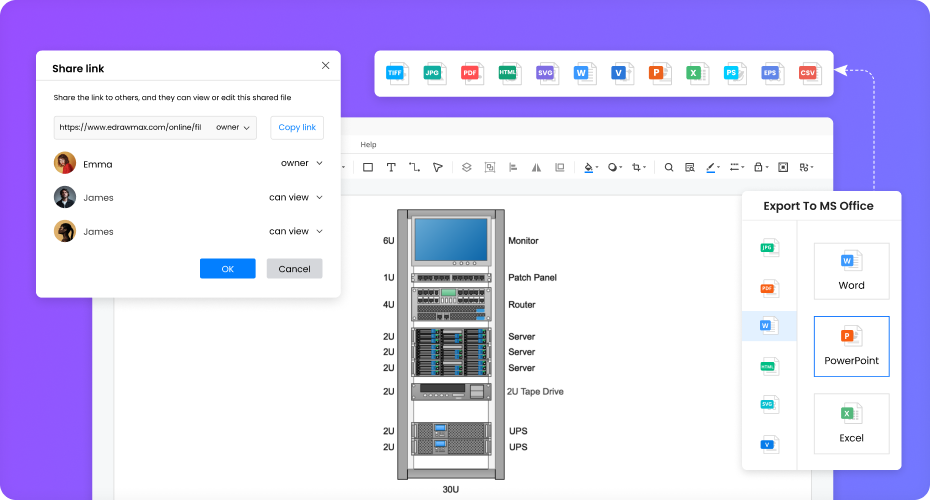The image size is (930, 500).
Task: Open the fill color bucket tool
Action: pos(589,167)
